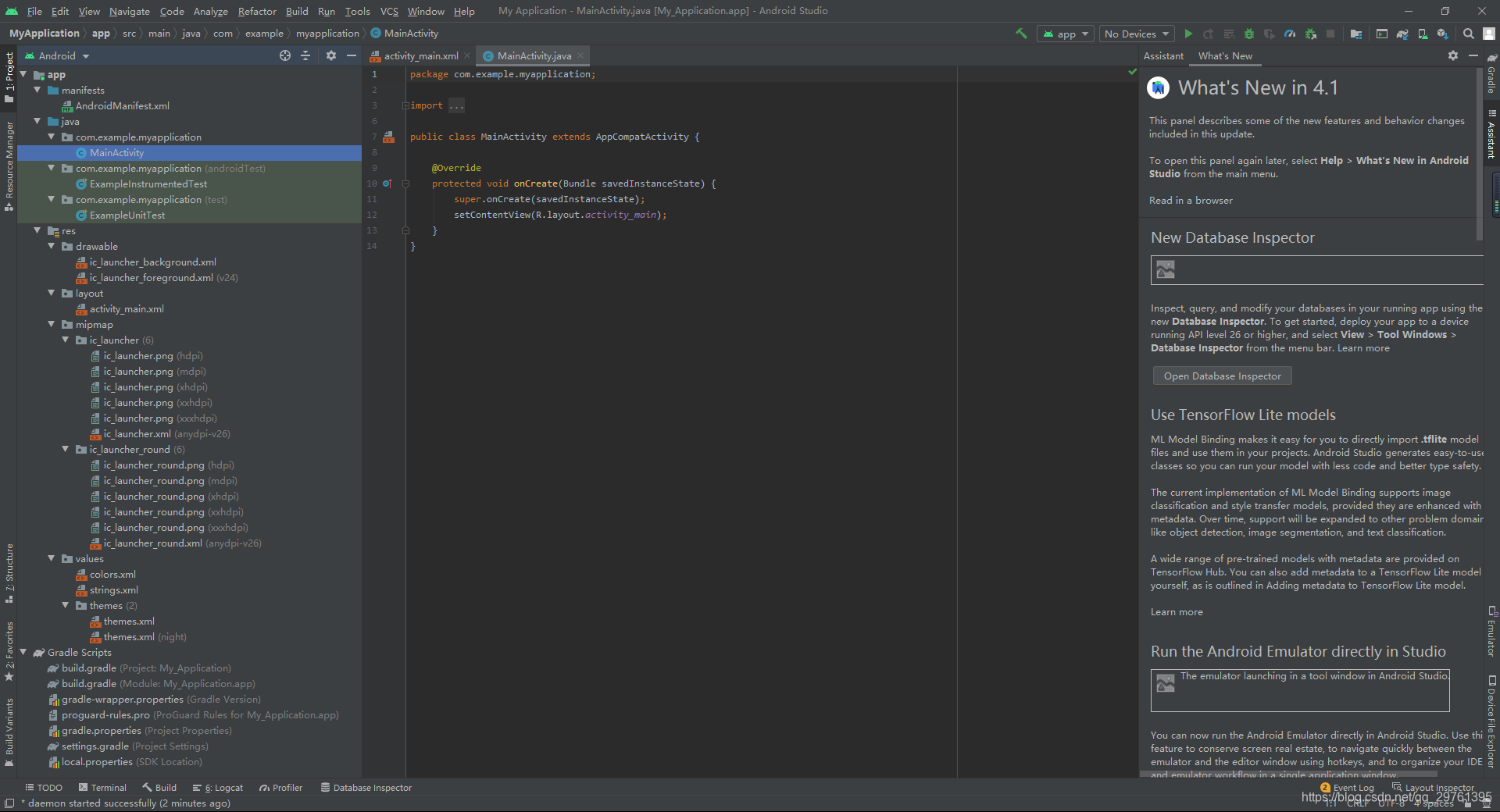Click the Make Project hammer icon

pyautogui.click(x=1021, y=34)
